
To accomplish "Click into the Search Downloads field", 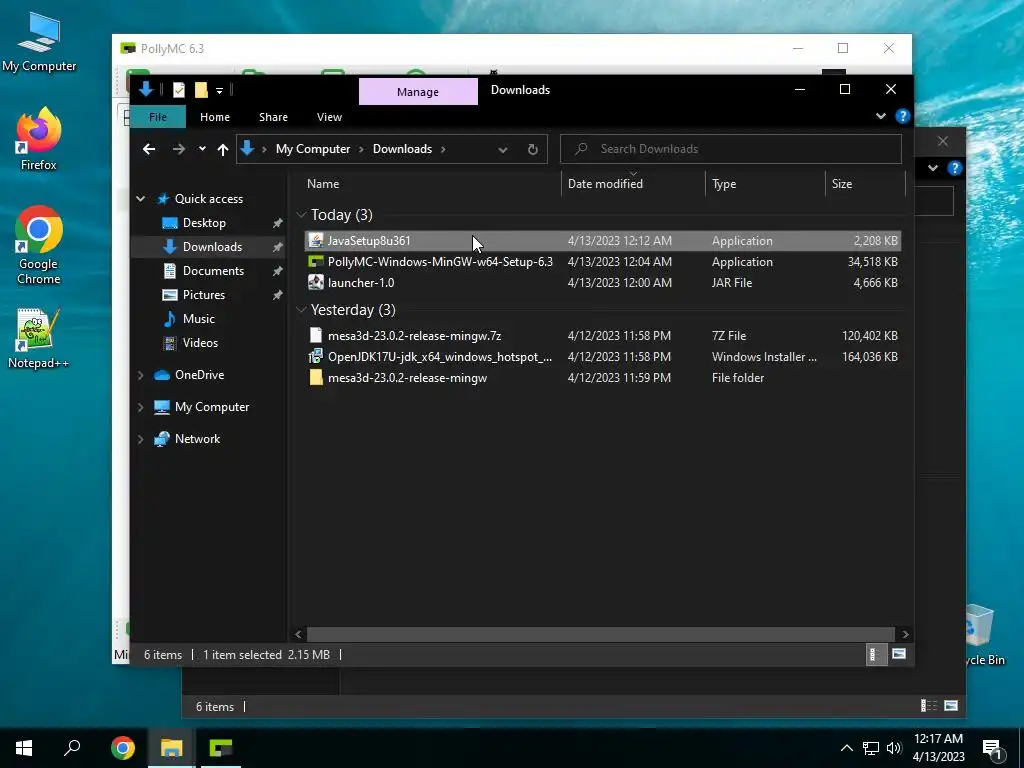I will coord(731,149).
